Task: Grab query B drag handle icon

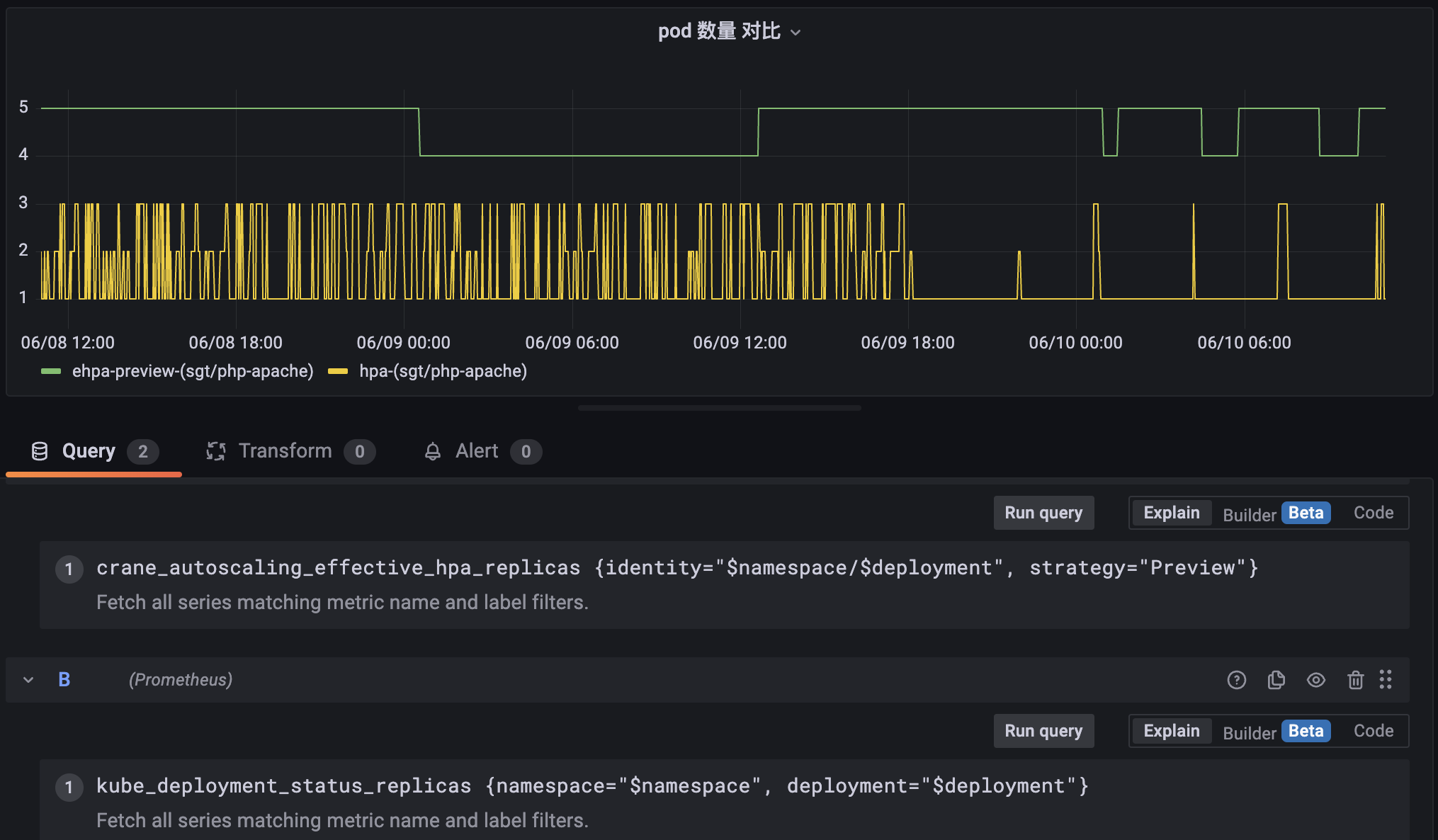Action: [1386, 680]
